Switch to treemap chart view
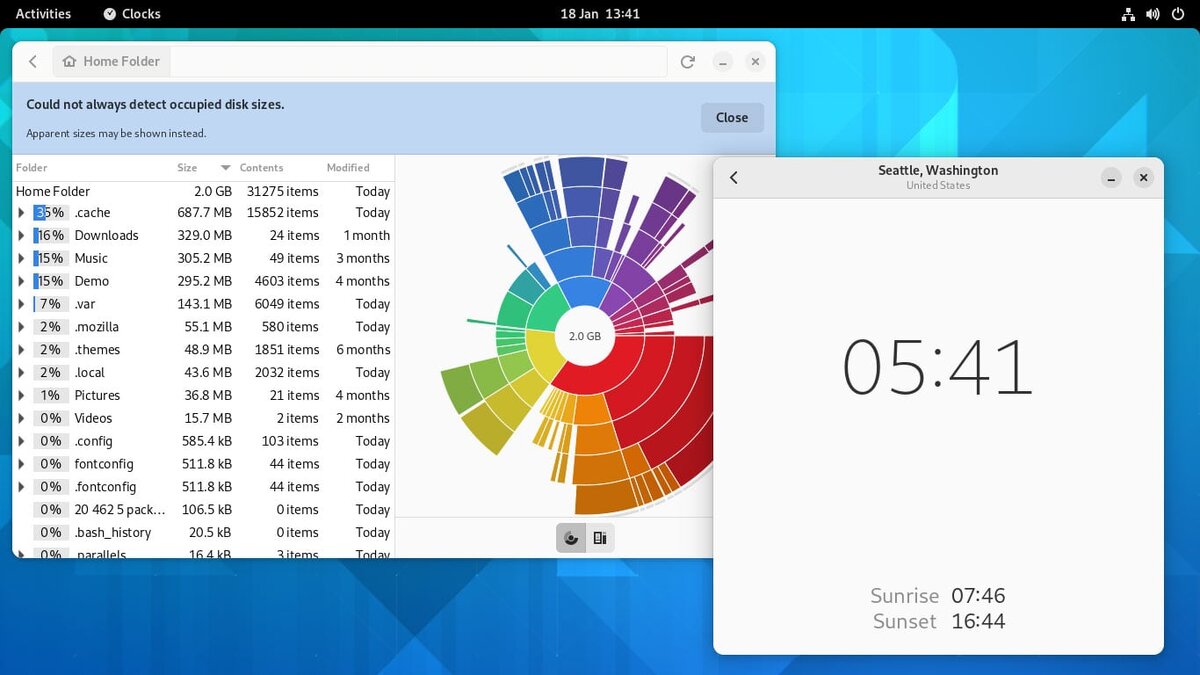Viewport: 1200px width, 675px height. 600,538
